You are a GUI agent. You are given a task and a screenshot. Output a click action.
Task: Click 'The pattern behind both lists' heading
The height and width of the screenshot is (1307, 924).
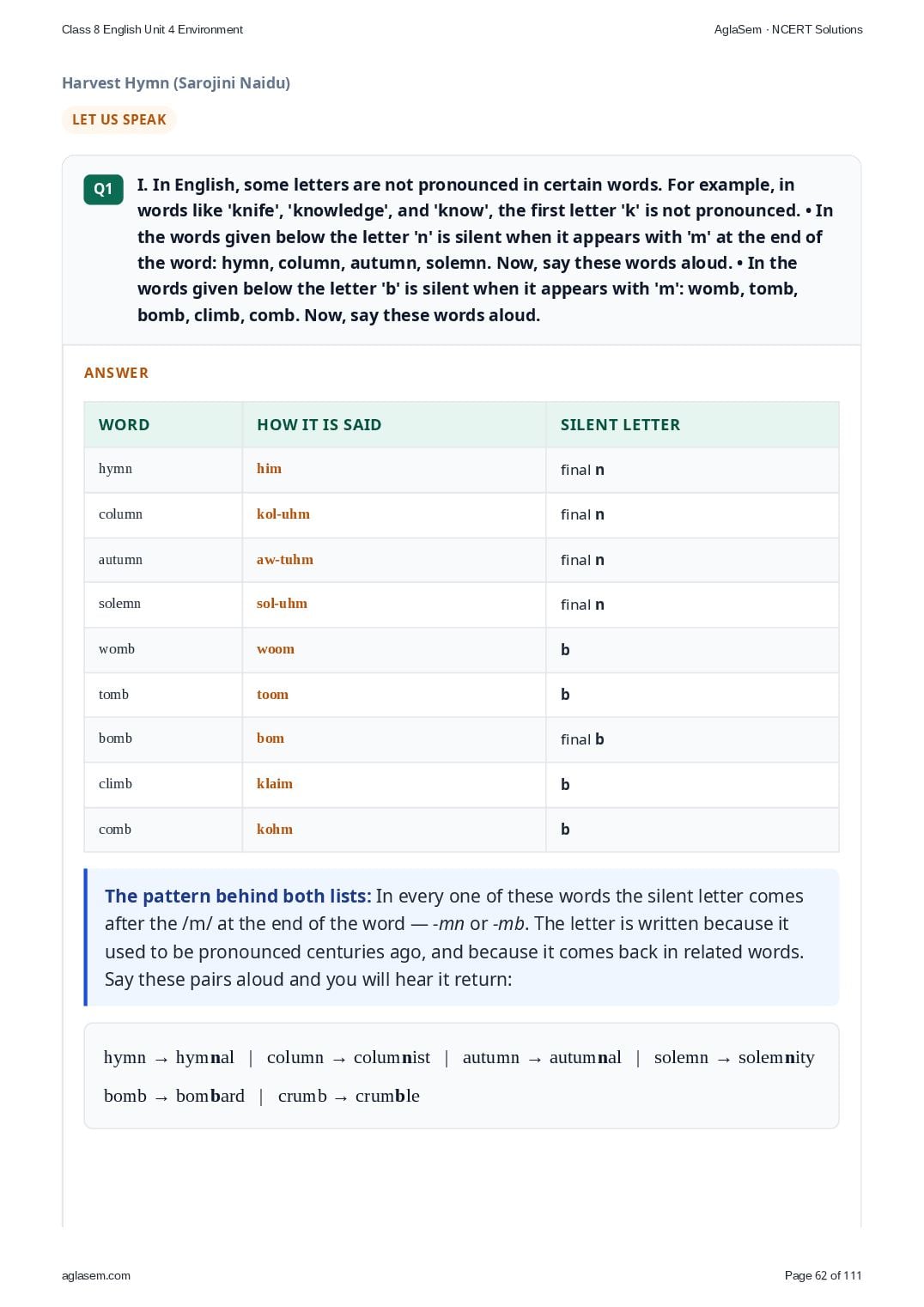coord(238,896)
